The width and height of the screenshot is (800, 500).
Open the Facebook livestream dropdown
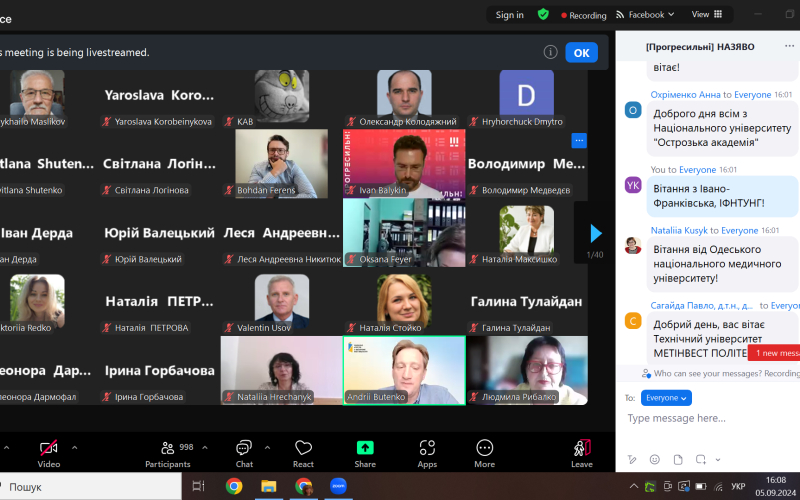(x=645, y=15)
